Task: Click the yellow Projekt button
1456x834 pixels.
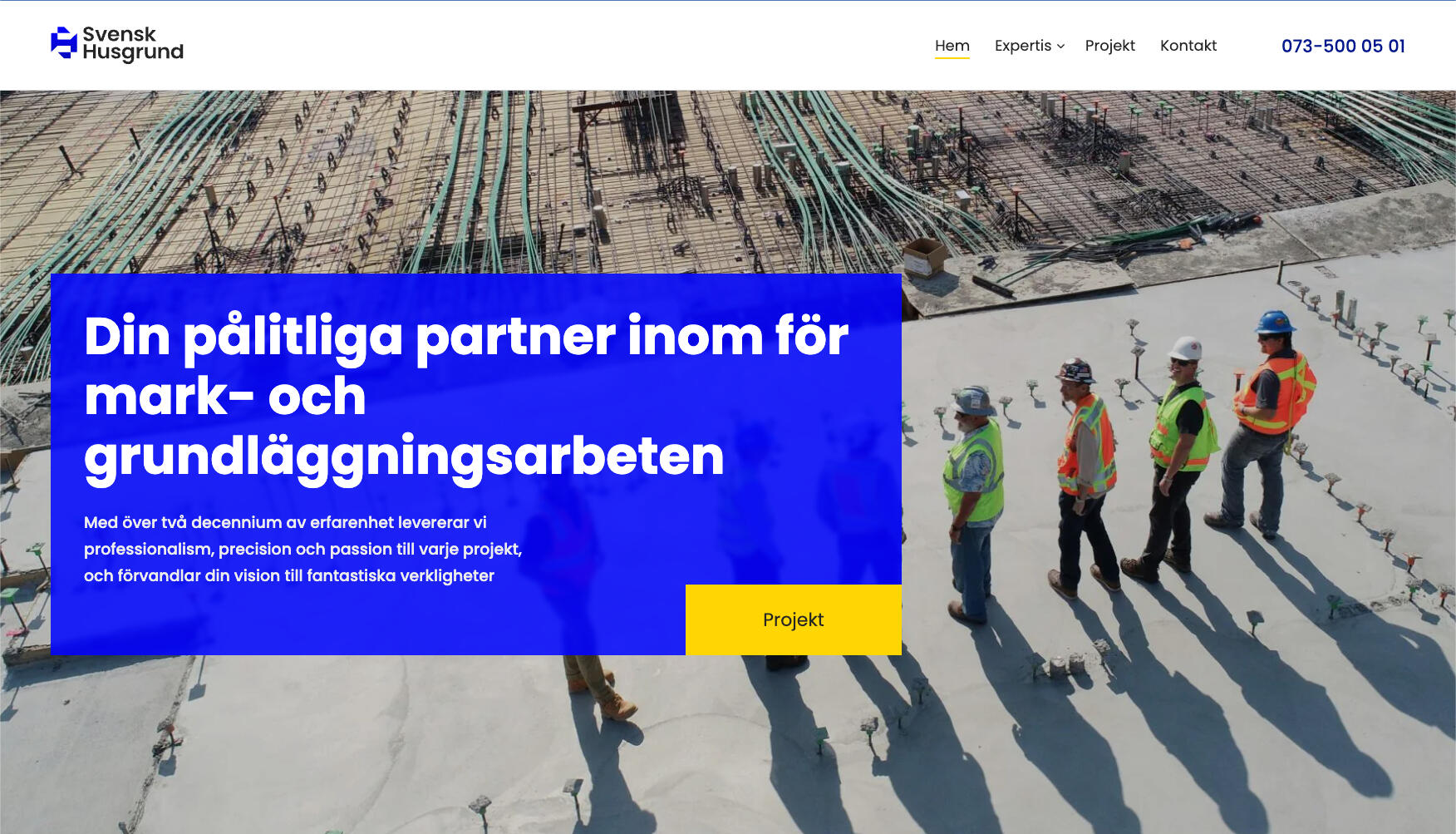Action: click(x=794, y=619)
